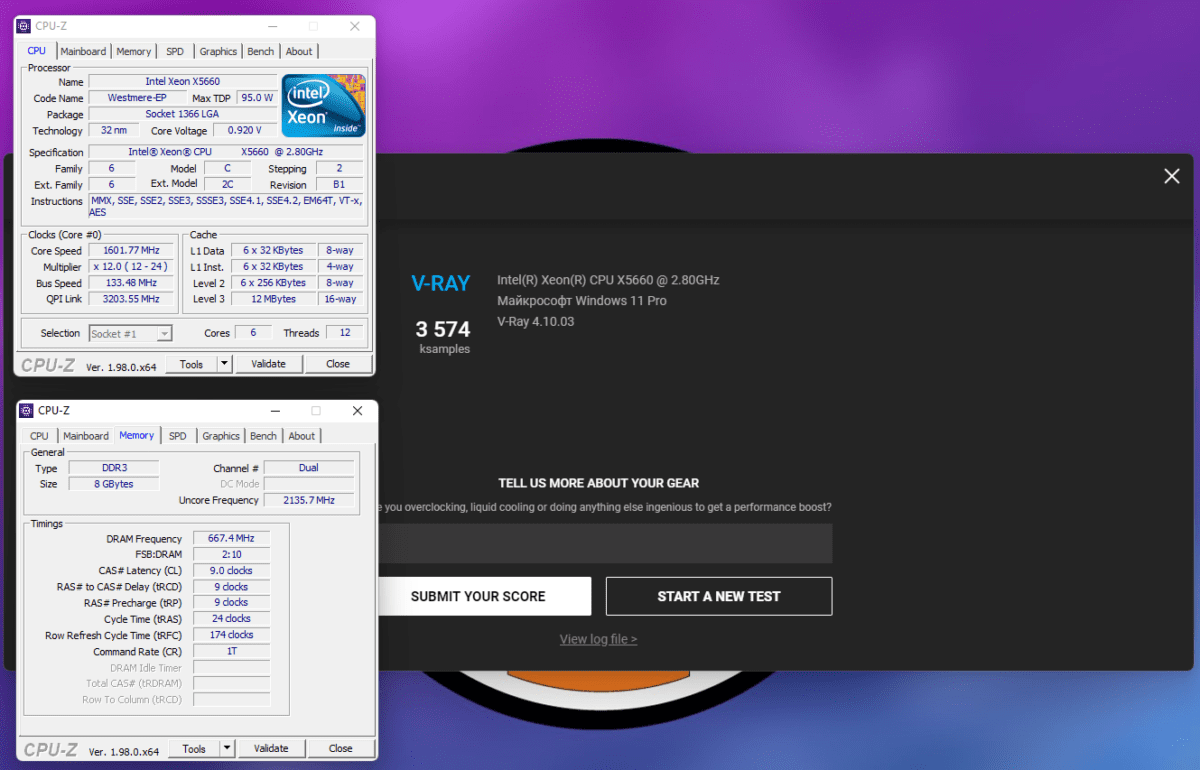Click Tools button in Memory CPU-Z window

(195, 748)
